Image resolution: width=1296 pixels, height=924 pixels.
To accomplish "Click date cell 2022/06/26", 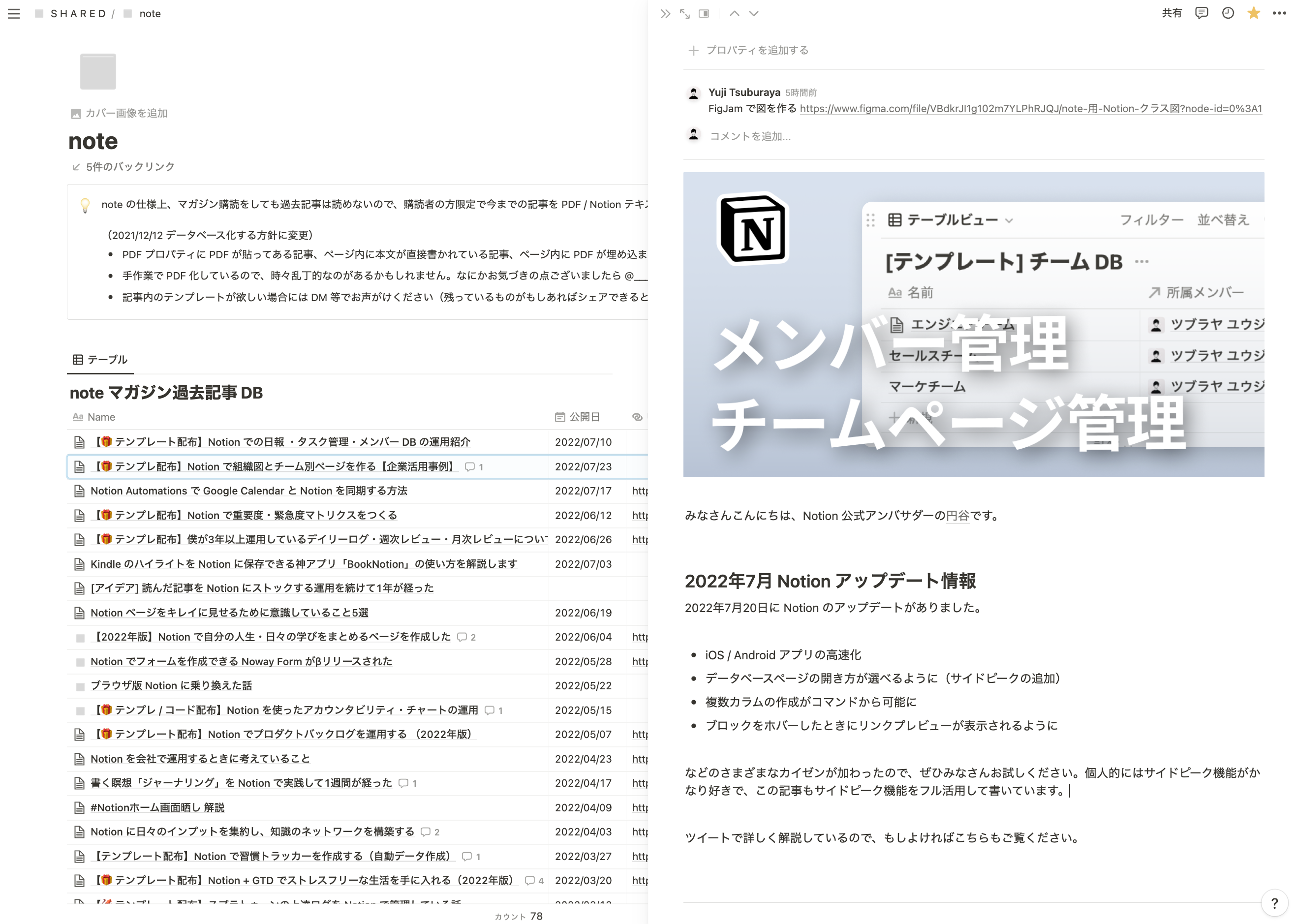I will pos(587,539).
